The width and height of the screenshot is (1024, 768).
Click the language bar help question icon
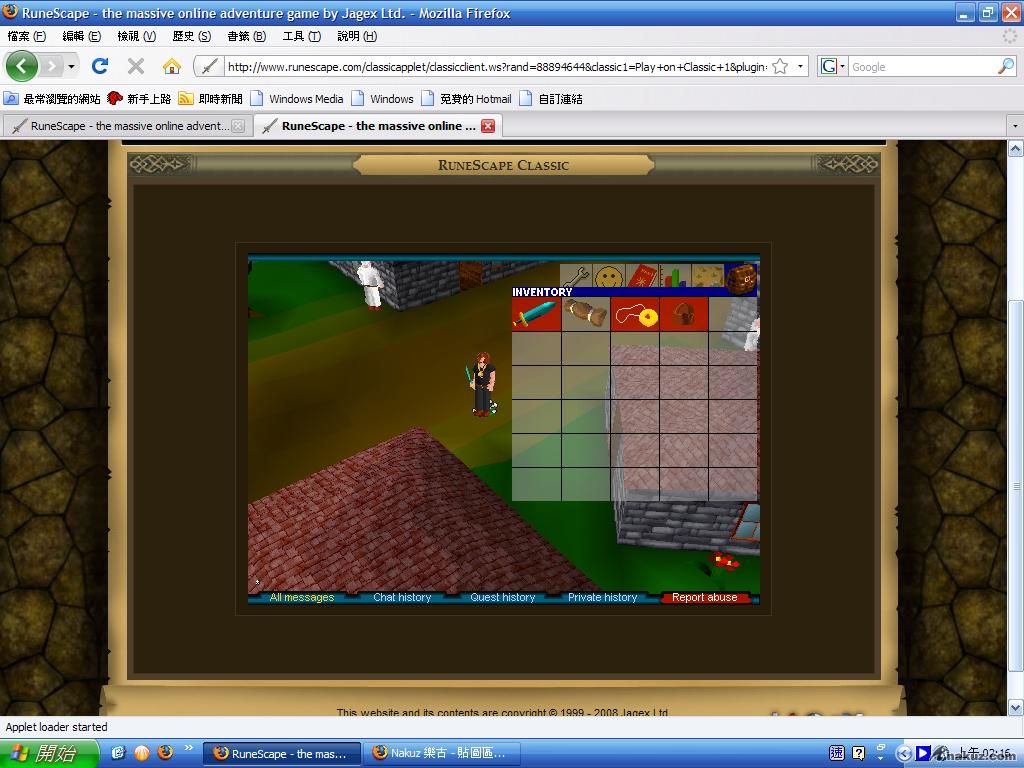point(859,753)
